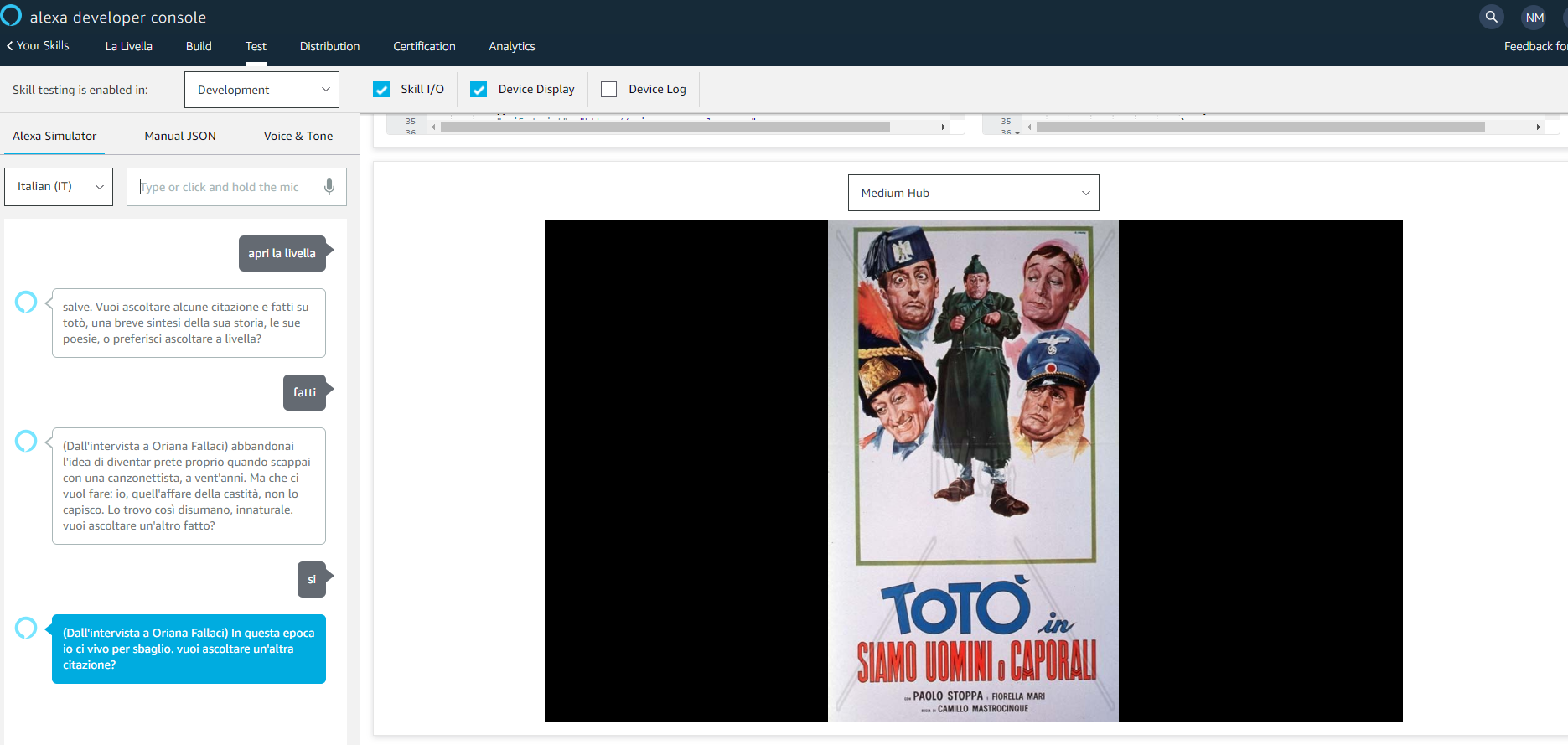This screenshot has width=1568, height=745.
Task: Open NM user account avatar
Action: tap(1534, 17)
